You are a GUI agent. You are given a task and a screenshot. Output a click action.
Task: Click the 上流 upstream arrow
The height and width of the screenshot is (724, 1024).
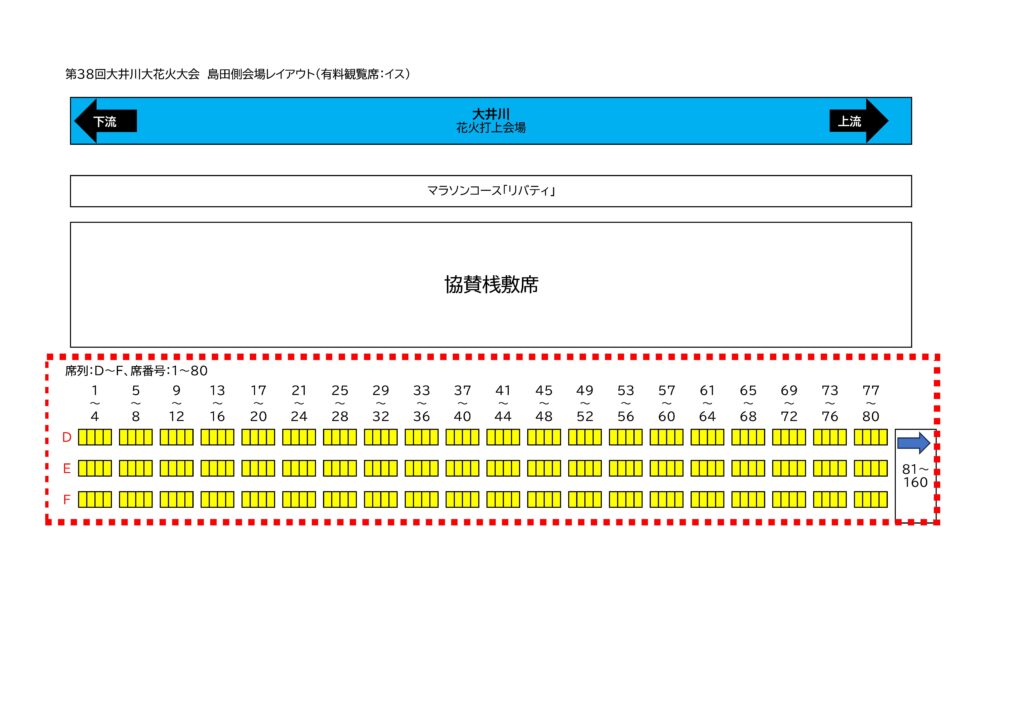click(859, 121)
